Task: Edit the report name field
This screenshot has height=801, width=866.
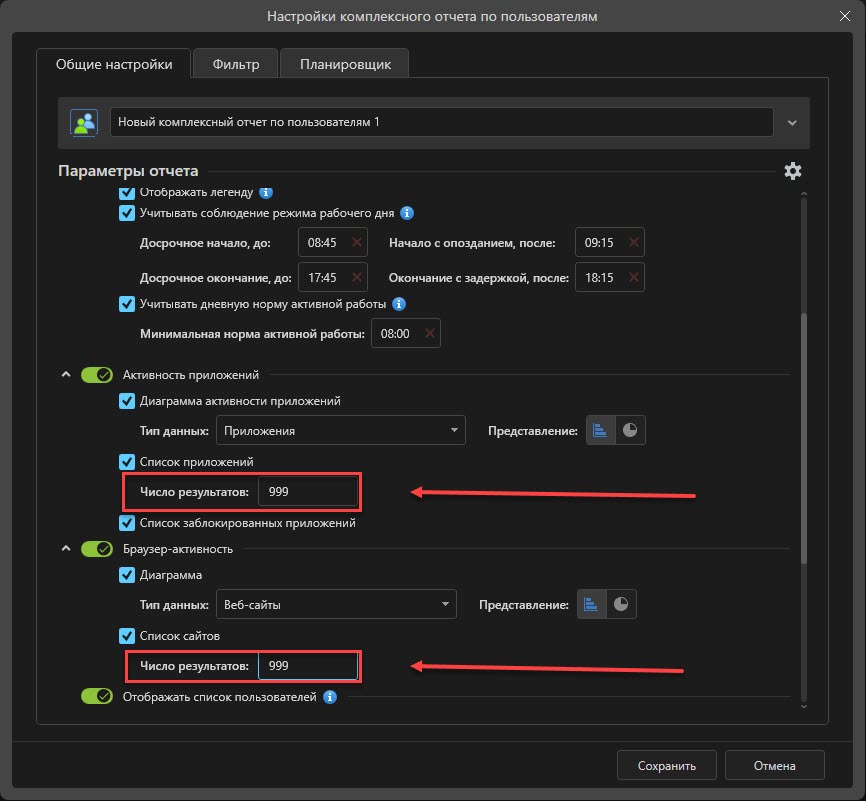Action: click(441, 122)
